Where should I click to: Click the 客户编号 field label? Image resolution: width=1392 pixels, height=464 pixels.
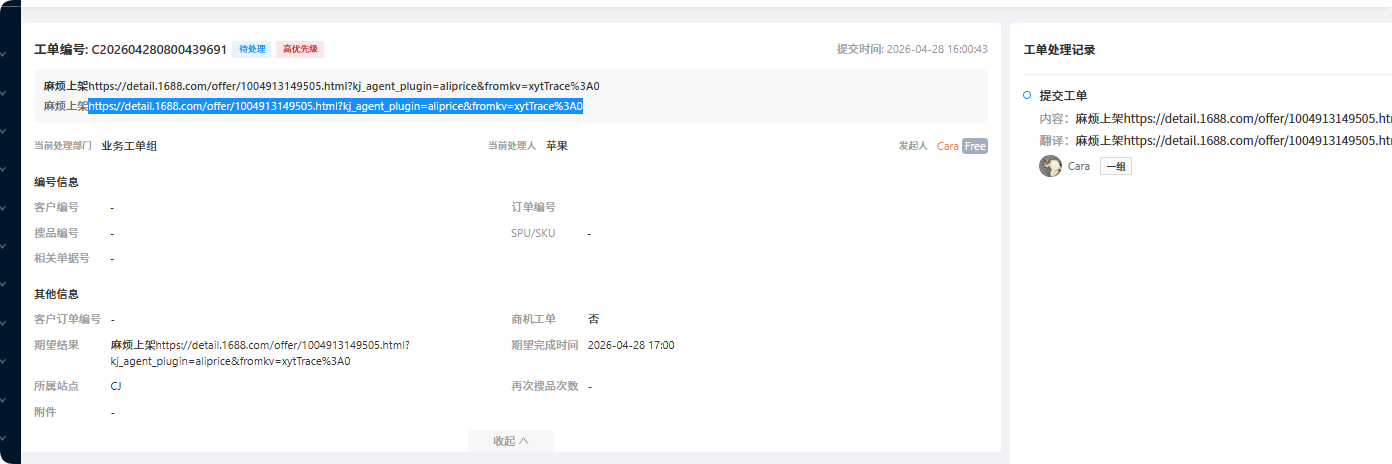pos(56,207)
